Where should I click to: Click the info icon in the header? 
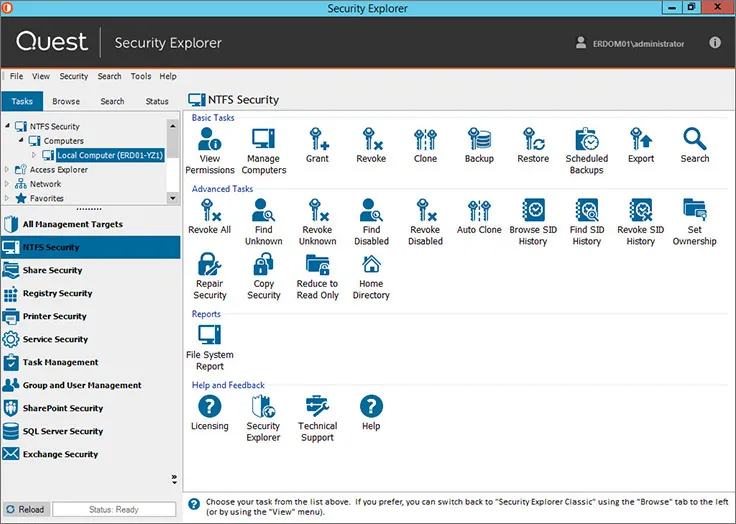(715, 43)
